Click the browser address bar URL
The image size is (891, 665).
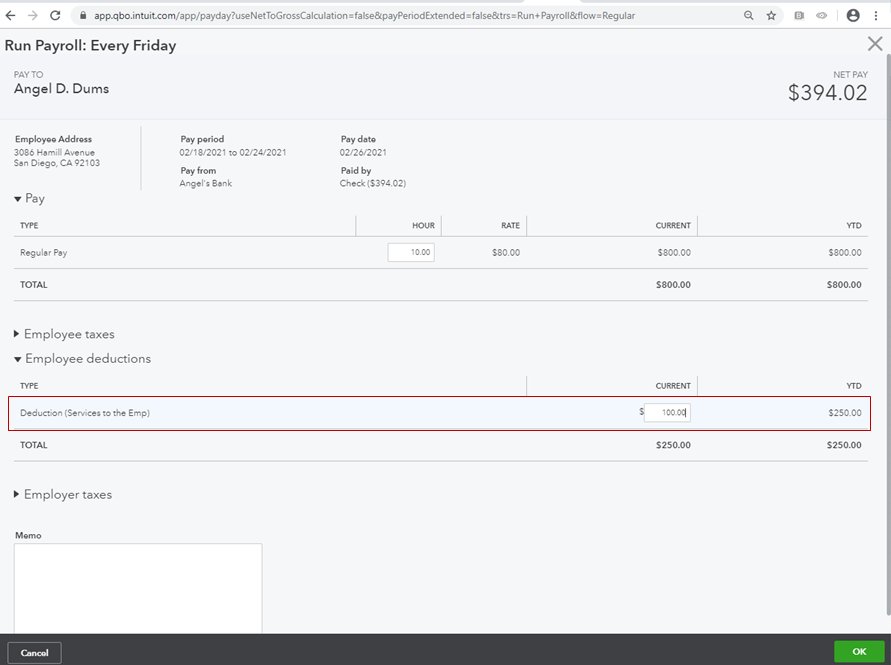click(x=364, y=16)
